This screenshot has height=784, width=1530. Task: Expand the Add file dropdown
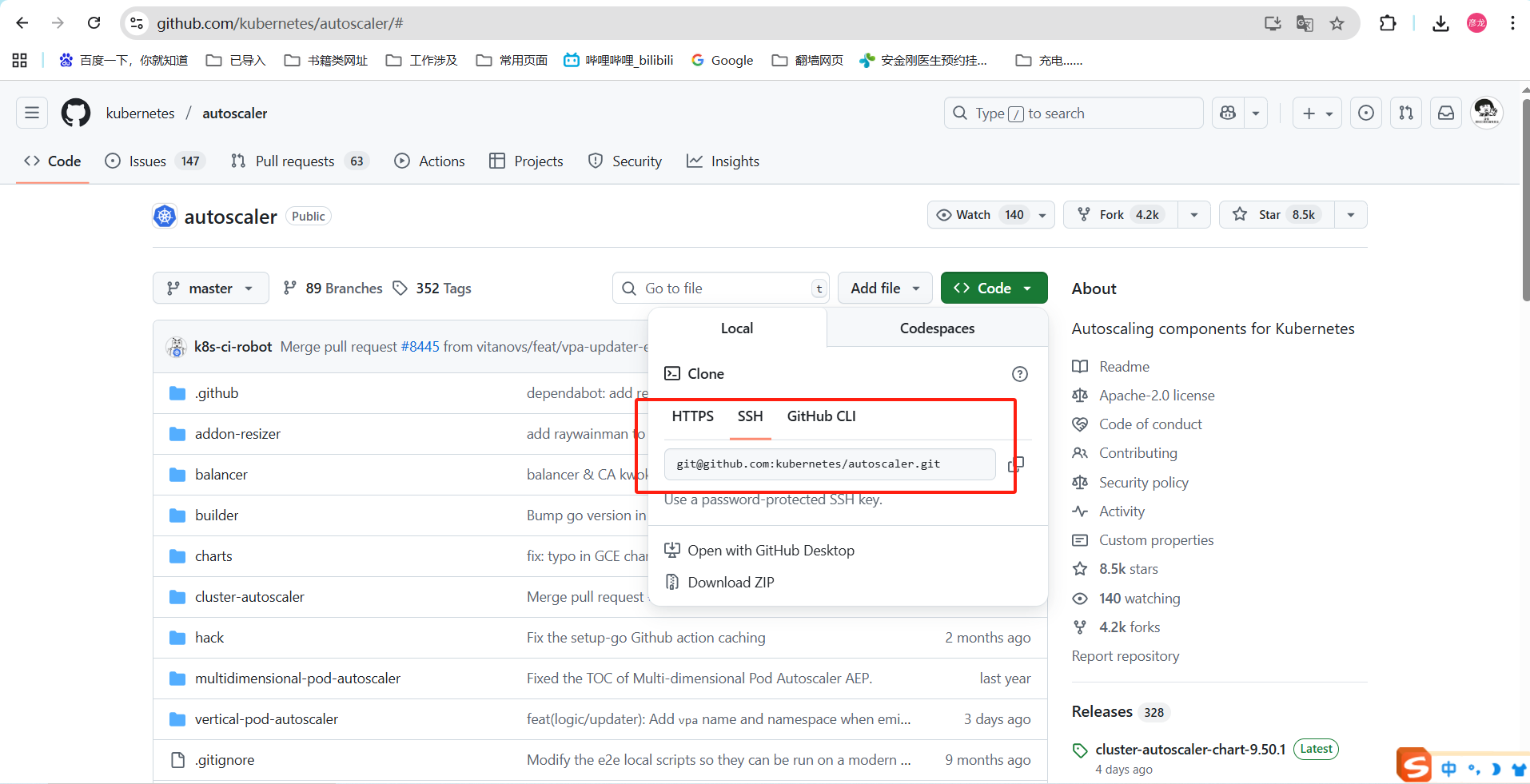pyautogui.click(x=885, y=288)
